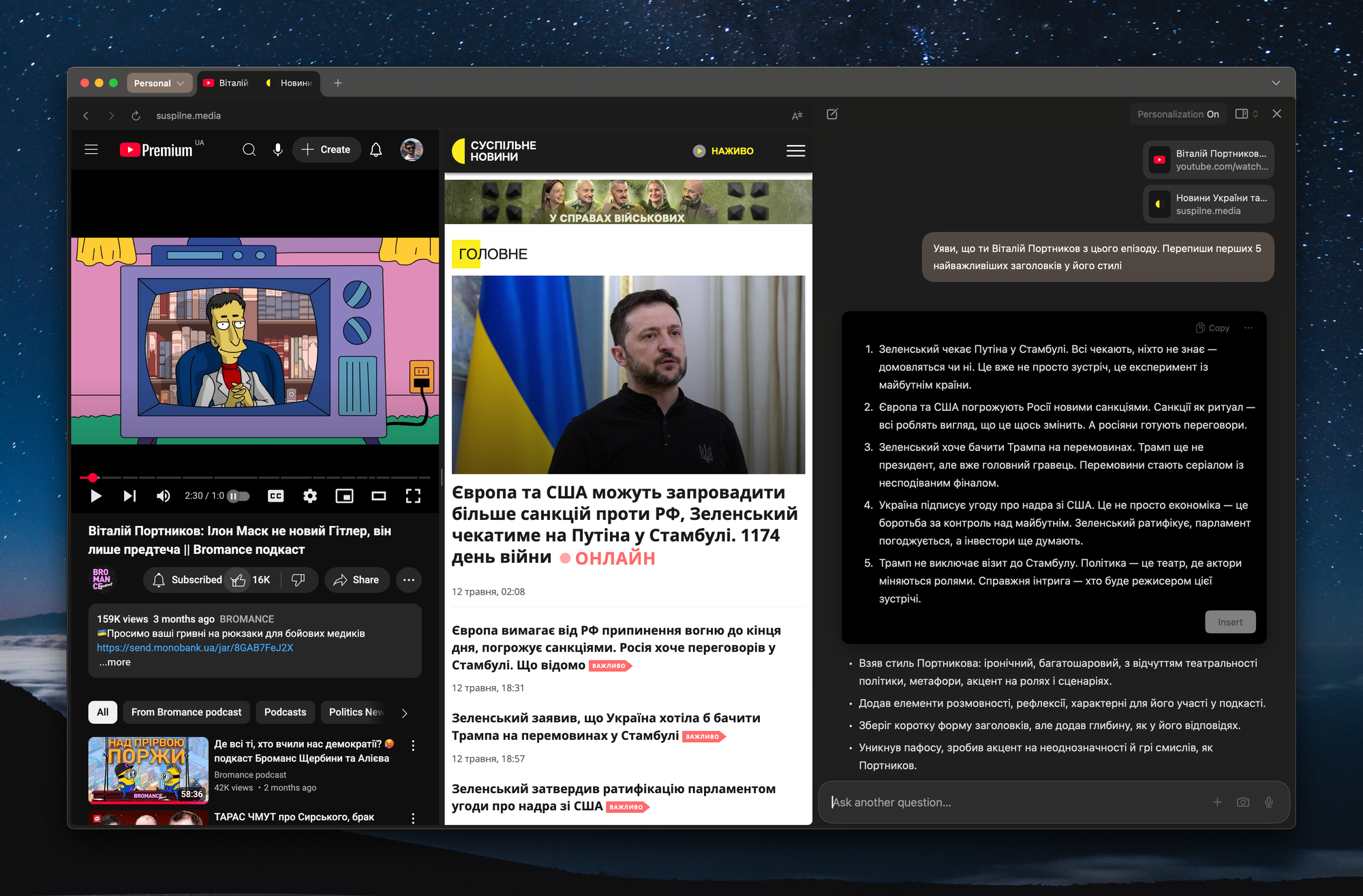The width and height of the screenshot is (1363, 896).
Task: Mute the video volume
Action: 163,496
